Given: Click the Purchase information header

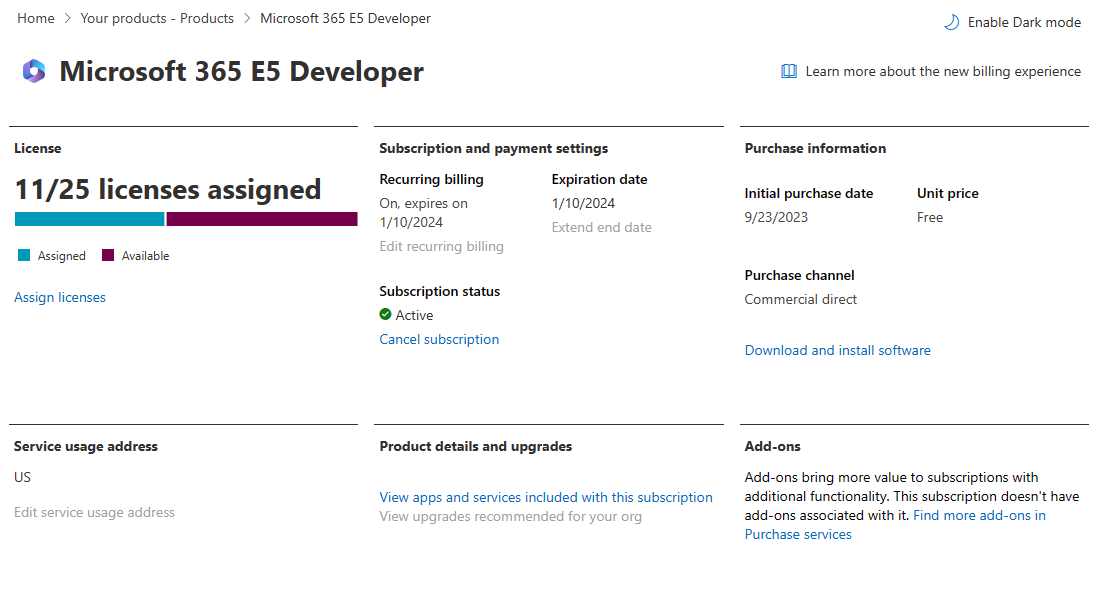Looking at the screenshot, I should (815, 148).
